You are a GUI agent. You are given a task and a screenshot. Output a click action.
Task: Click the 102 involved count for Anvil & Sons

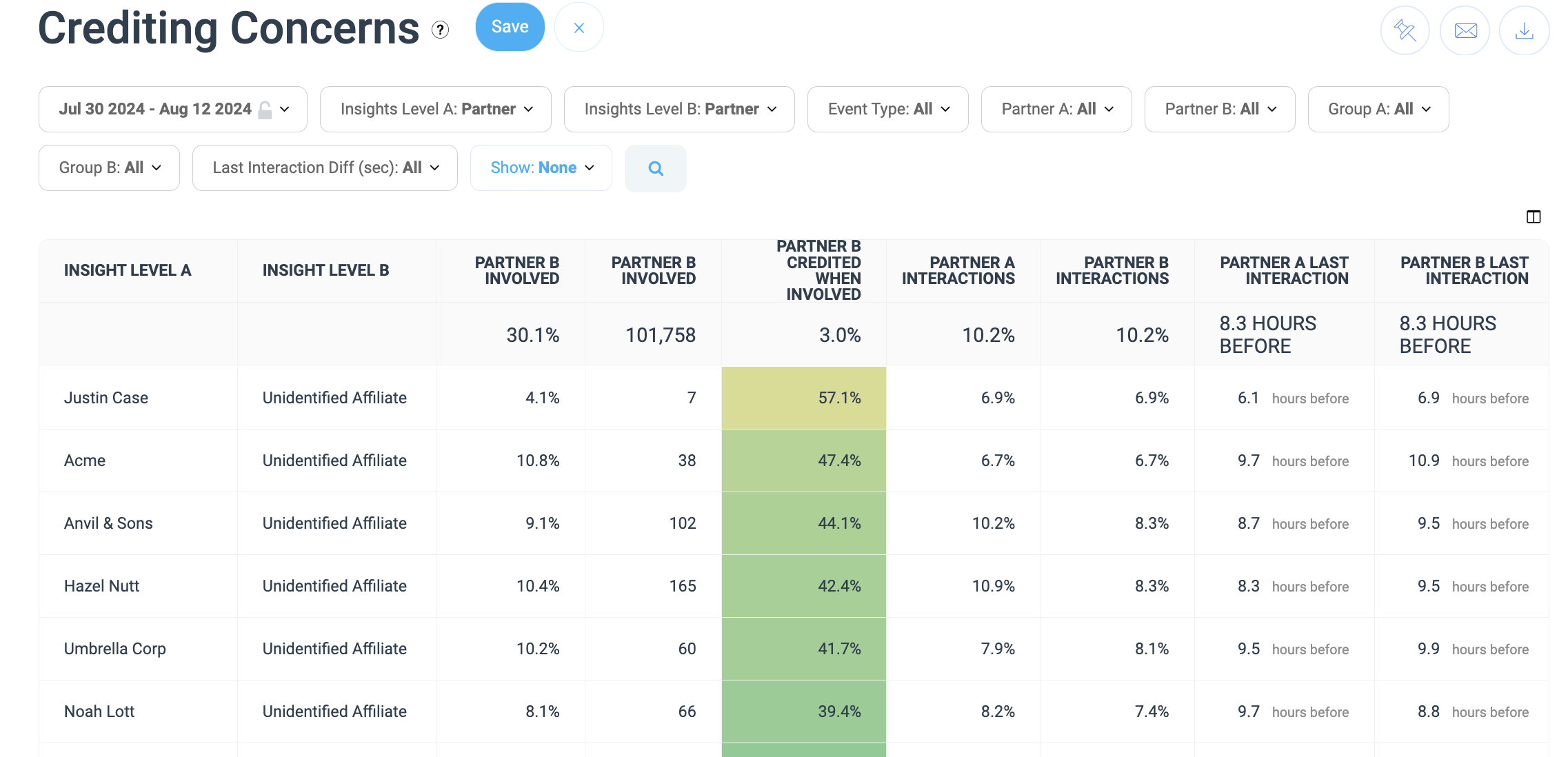tap(683, 523)
